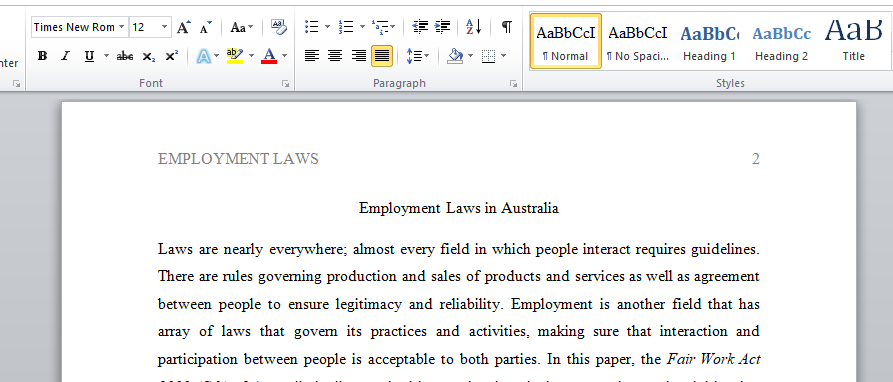Open the Paragraph dialog launcher
This screenshot has width=893, height=382.
click(513, 84)
